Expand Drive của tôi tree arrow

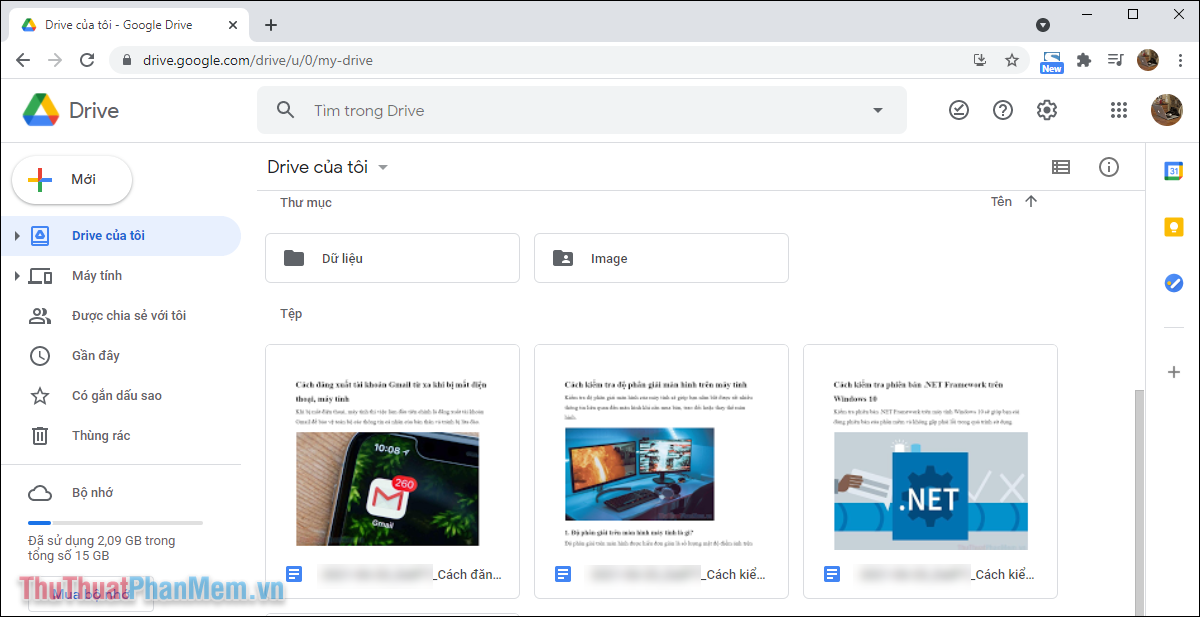click(17, 236)
